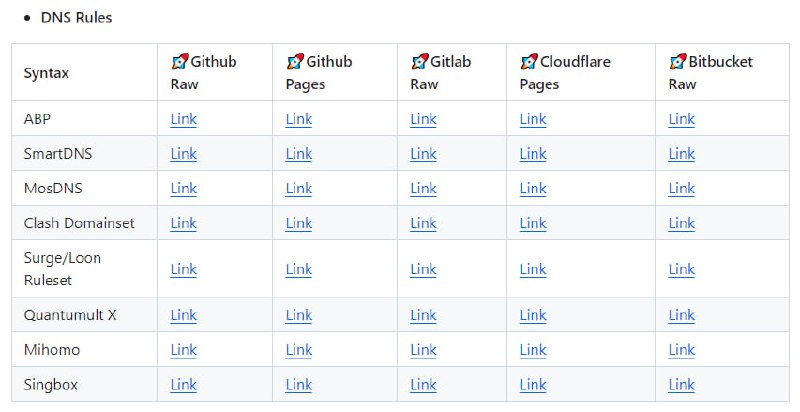Open Surge/Loon Ruleset Bitbucket Raw link
The height and width of the screenshot is (412, 800).
682,269
